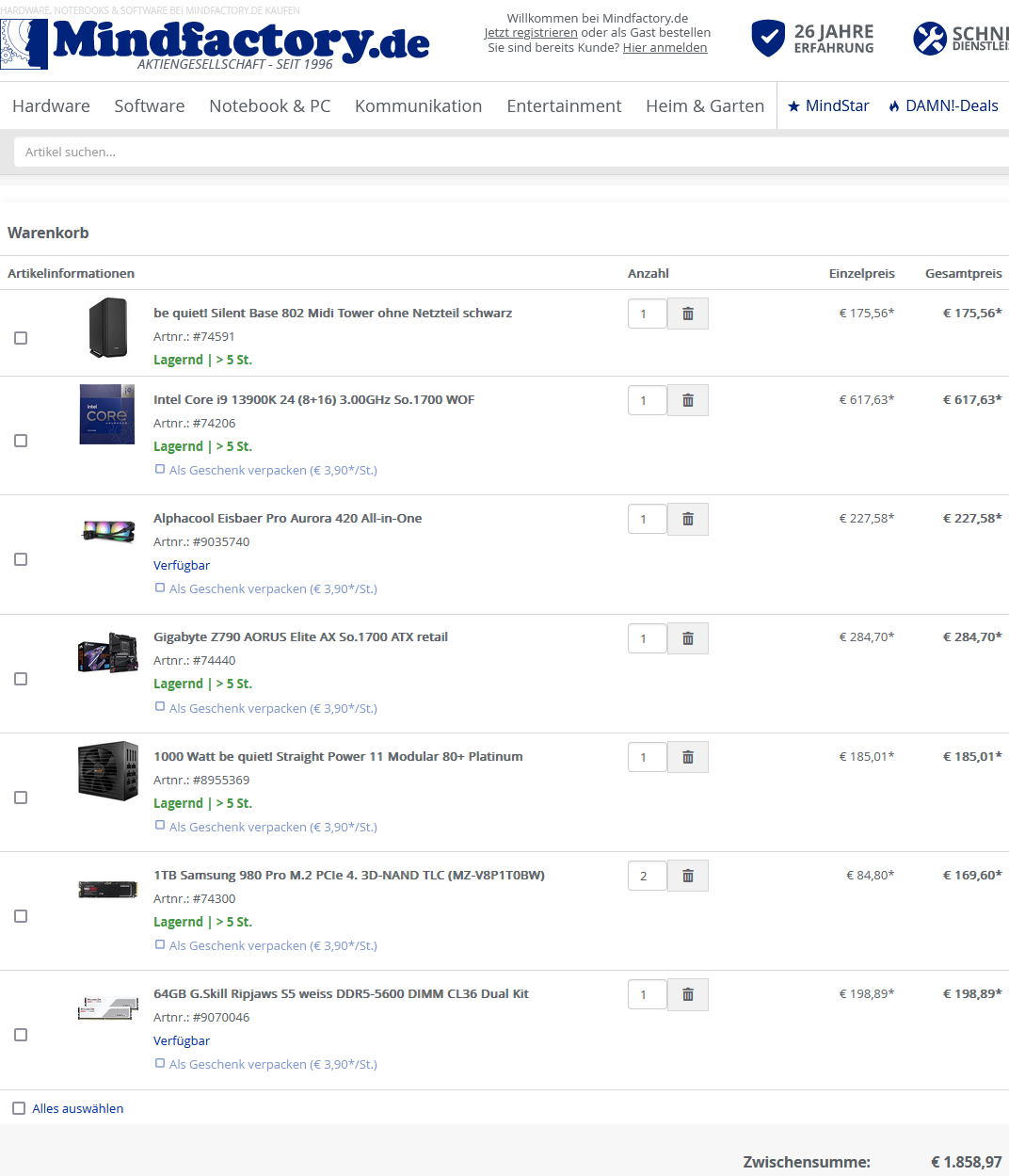Open the Notebook & PC menu
1009x1176 pixels.
(270, 106)
